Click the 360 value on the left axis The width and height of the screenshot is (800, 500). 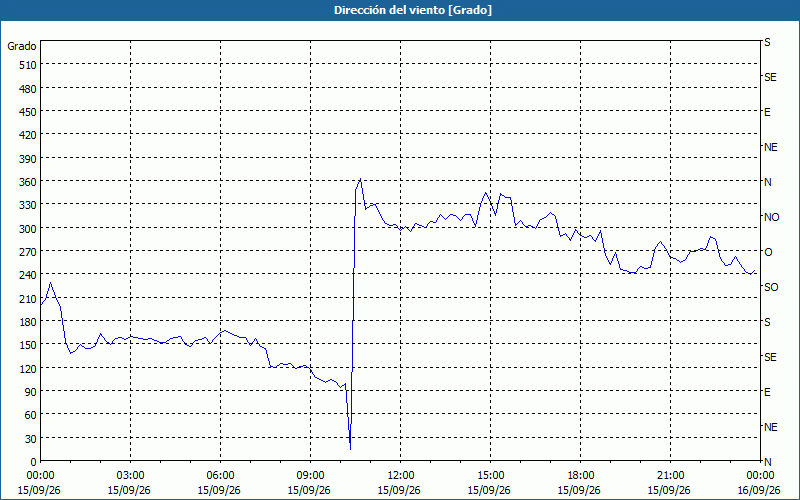[x=27, y=182]
